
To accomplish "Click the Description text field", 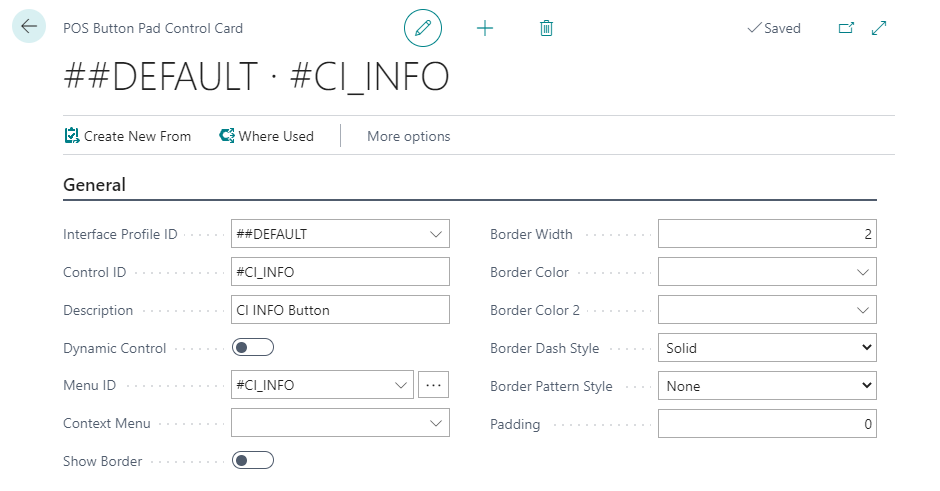I will click(x=340, y=310).
